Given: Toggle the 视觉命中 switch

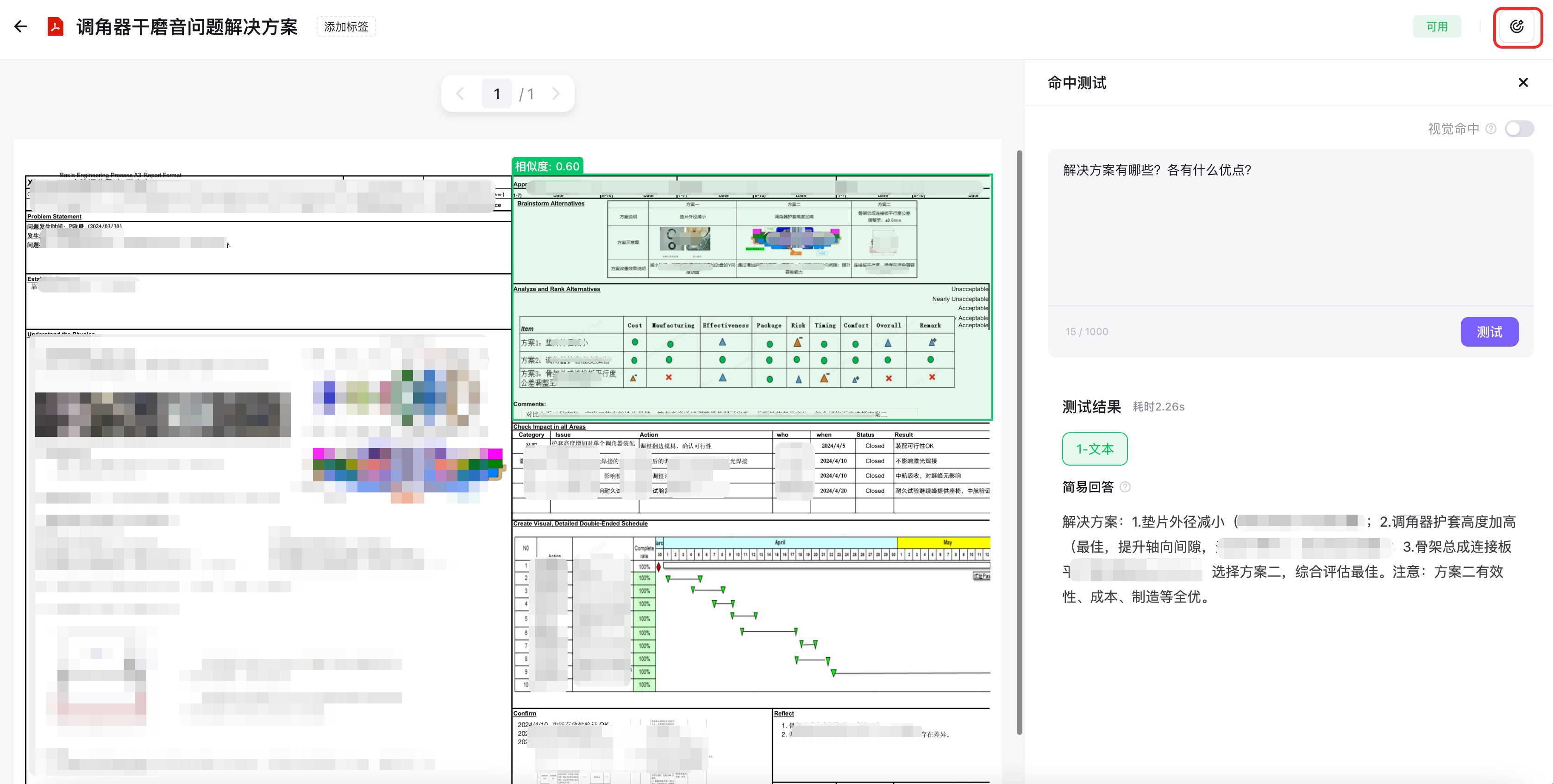Looking at the screenshot, I should tap(1519, 128).
